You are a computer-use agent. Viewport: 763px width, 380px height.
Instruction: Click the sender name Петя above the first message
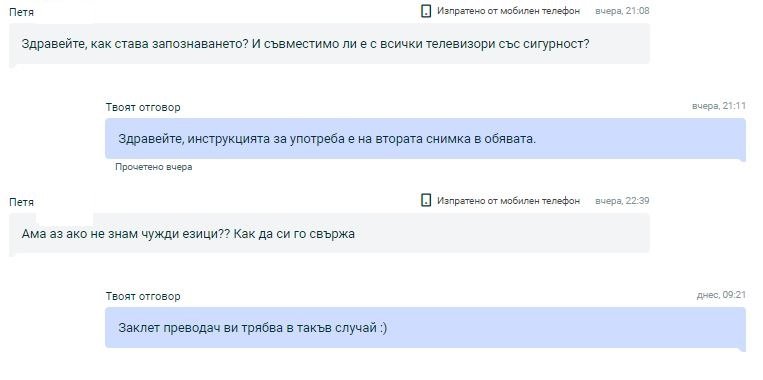[21, 13]
